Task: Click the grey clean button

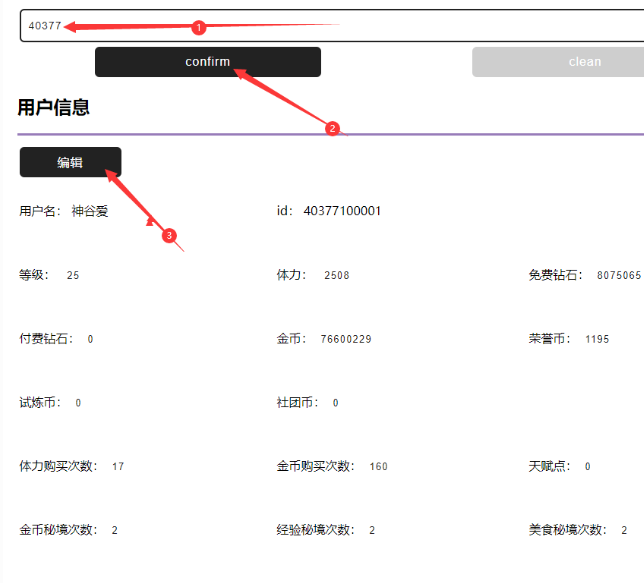Action: click(558, 62)
